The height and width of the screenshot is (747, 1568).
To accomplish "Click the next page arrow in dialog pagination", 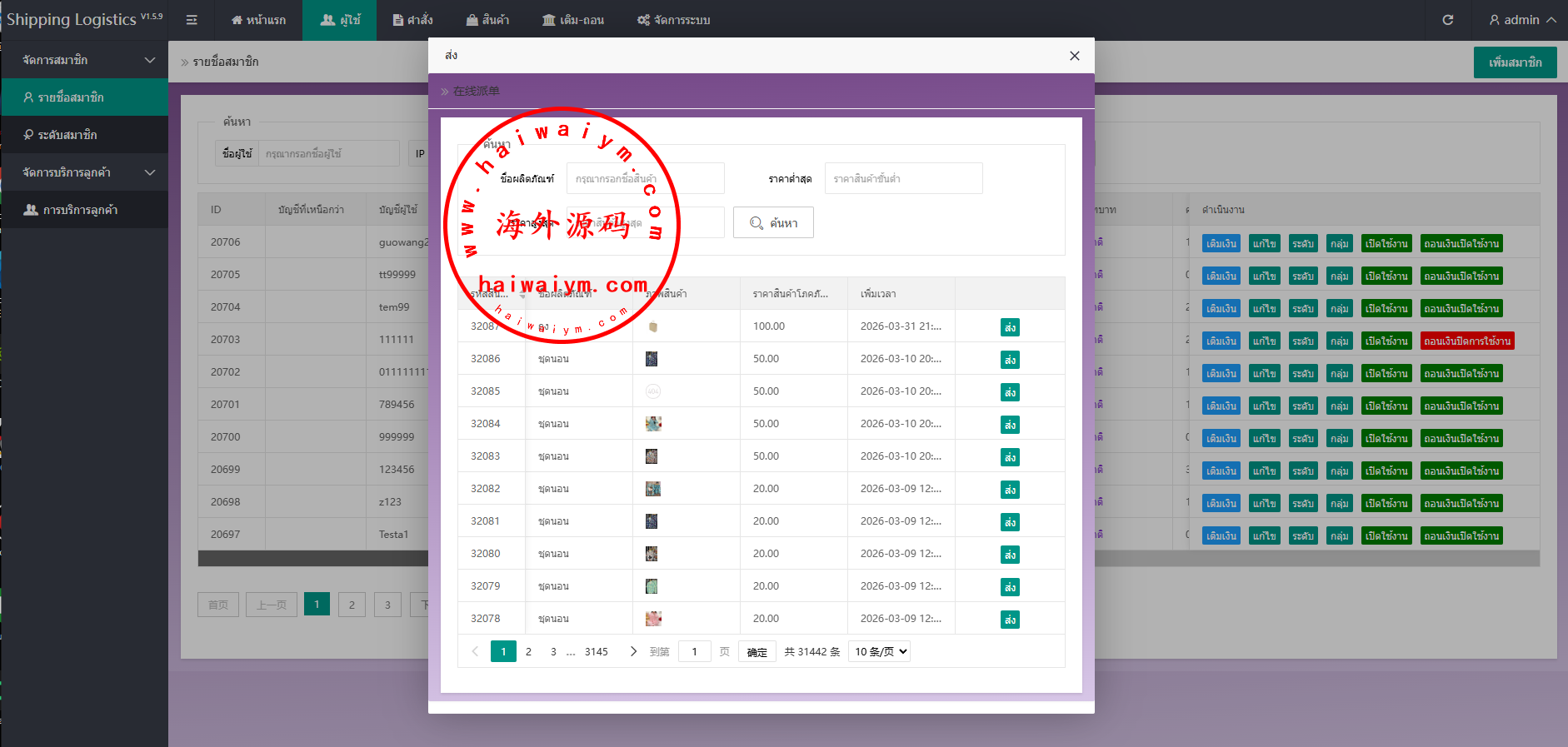I will point(633,651).
